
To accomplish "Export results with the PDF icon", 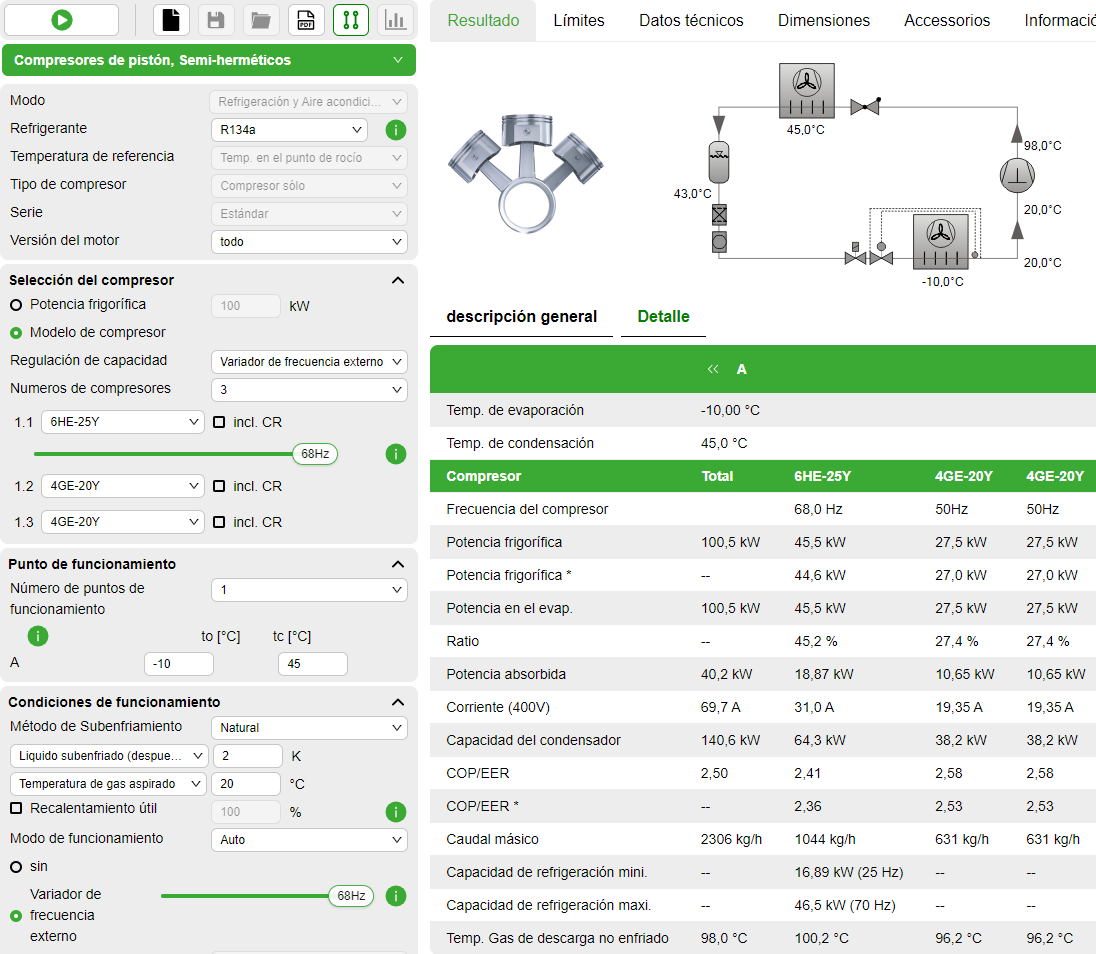I will [x=306, y=20].
